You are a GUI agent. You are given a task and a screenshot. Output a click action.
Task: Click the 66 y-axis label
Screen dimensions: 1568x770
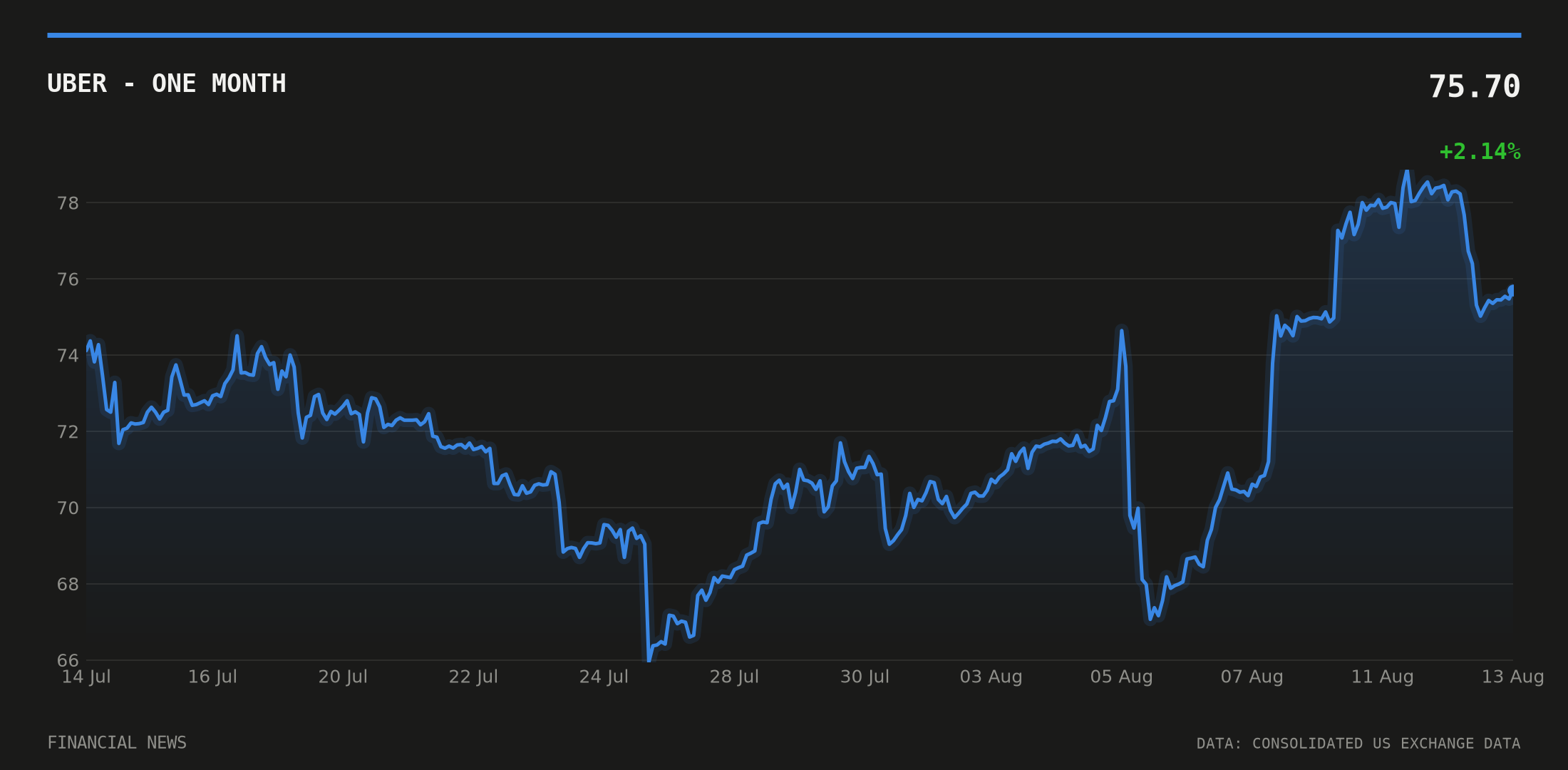click(68, 660)
